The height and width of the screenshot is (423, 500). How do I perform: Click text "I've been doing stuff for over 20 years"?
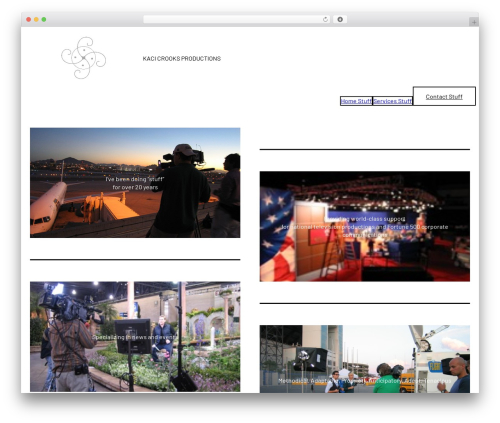135,183
